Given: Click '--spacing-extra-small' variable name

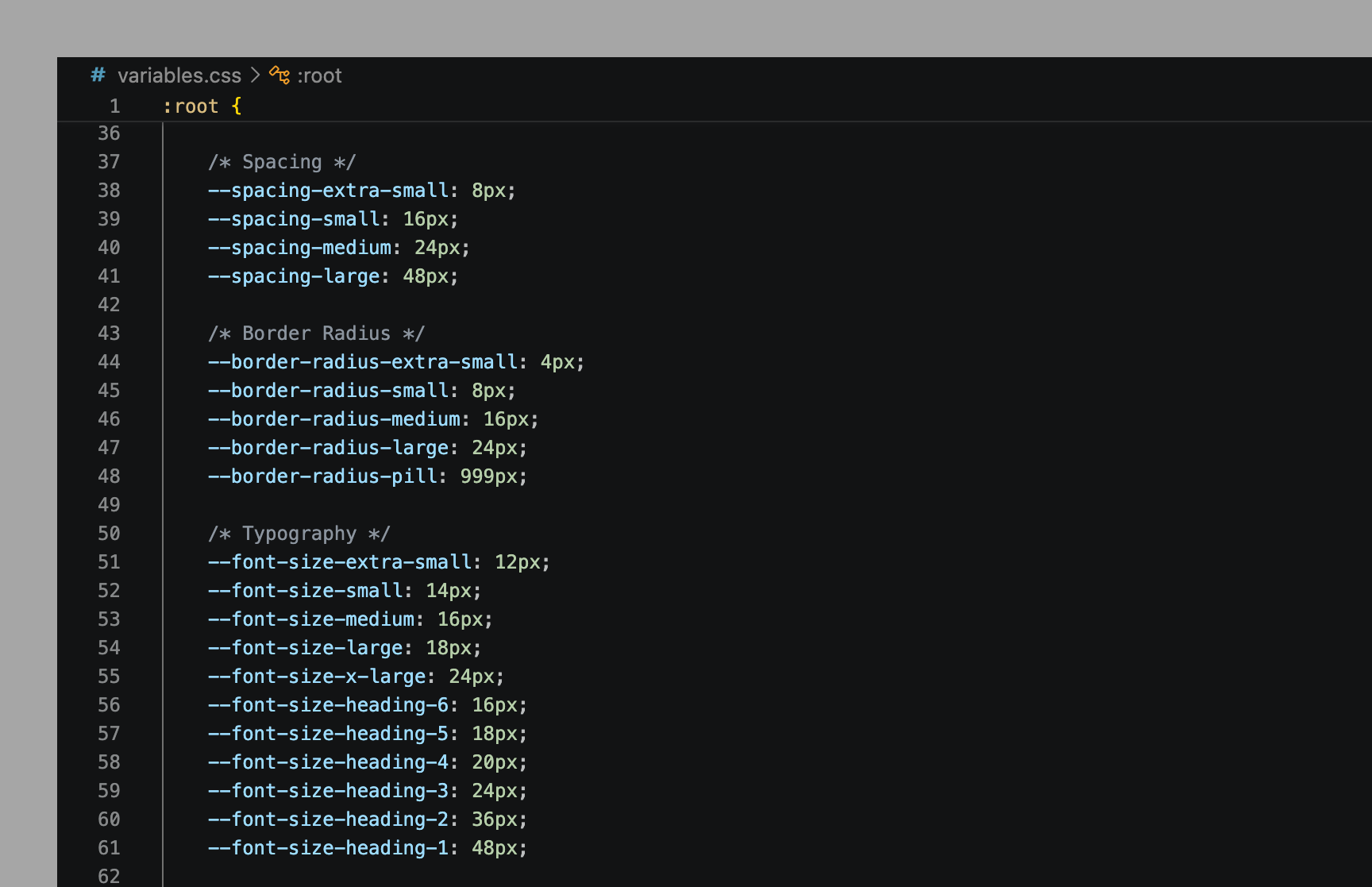Looking at the screenshot, I should pos(329,191).
